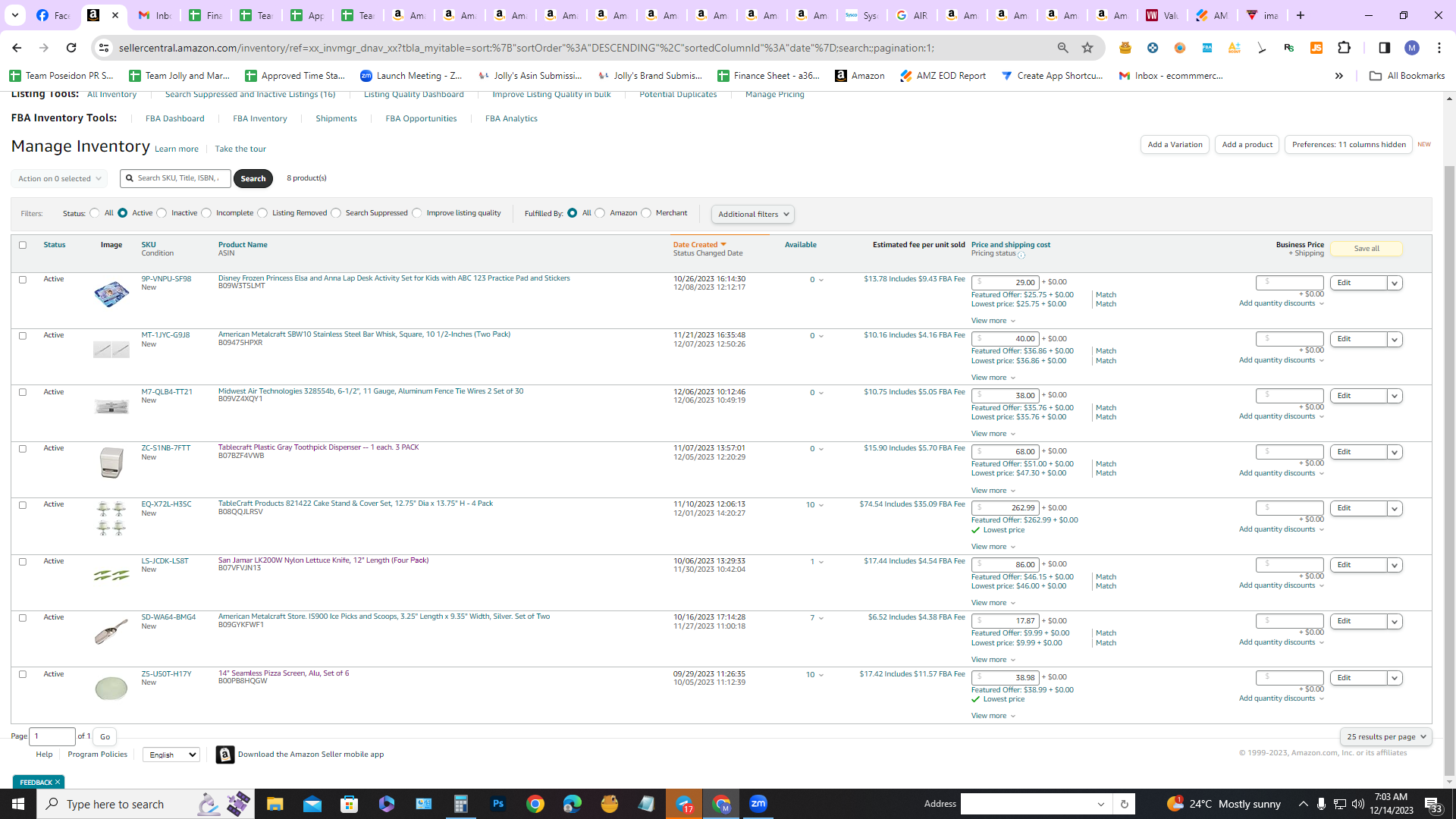Go to FBA Inventory
This screenshot has width=1456, height=819.
click(x=260, y=119)
